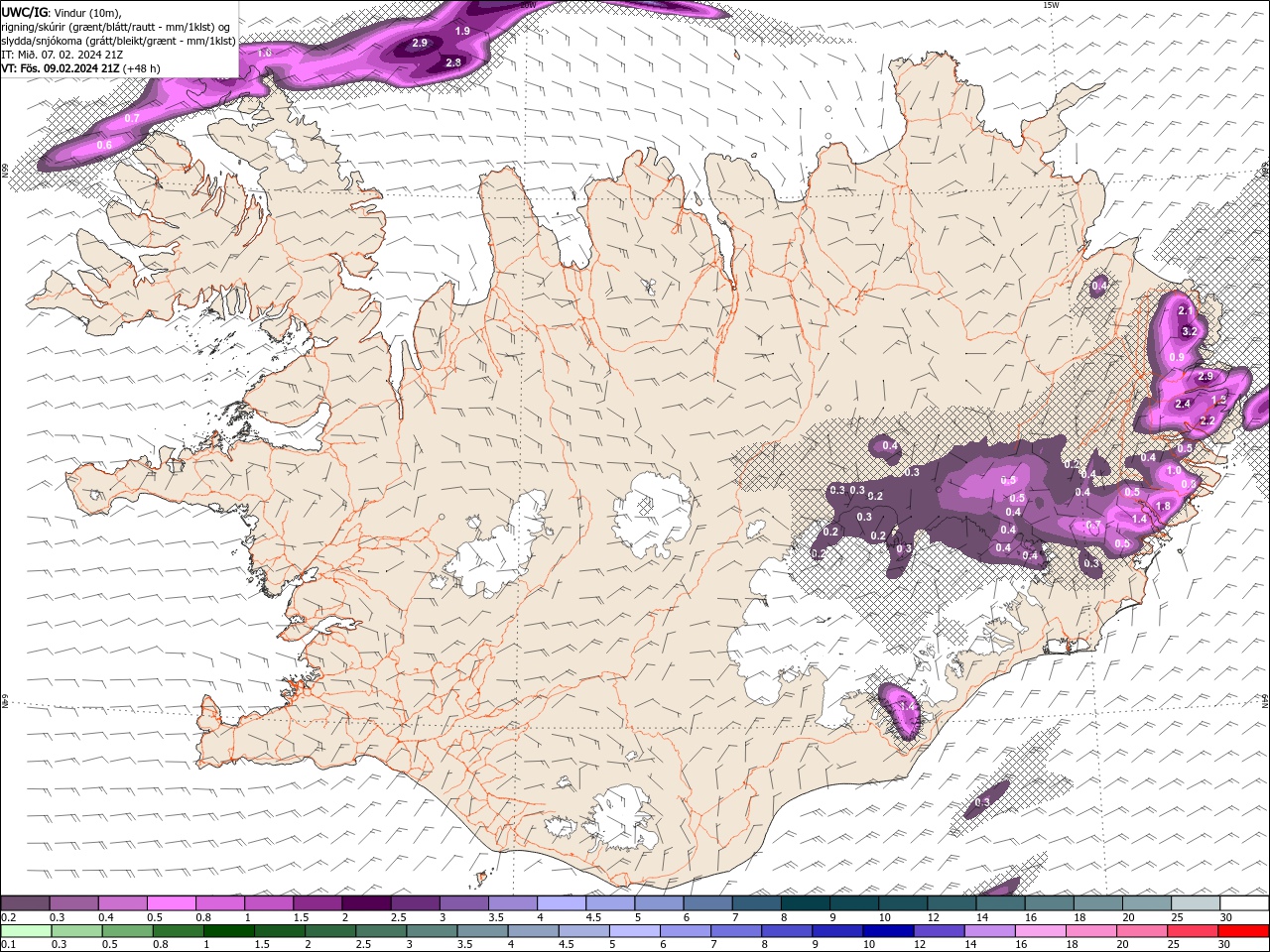Click the 1.9 snowfall value in the northern band
This screenshot has height=952, width=1270.
pyautogui.click(x=462, y=31)
